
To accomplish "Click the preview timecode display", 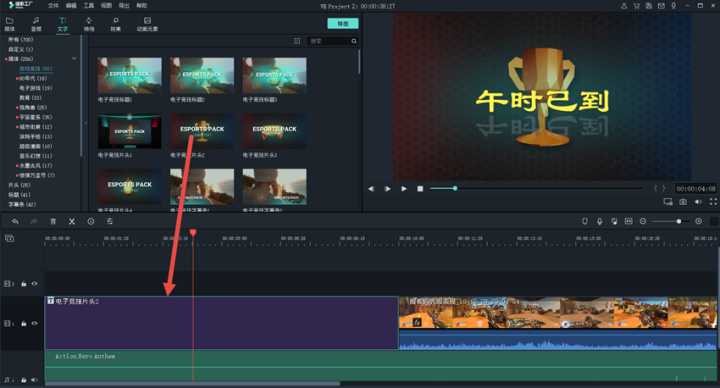I will [x=696, y=189].
